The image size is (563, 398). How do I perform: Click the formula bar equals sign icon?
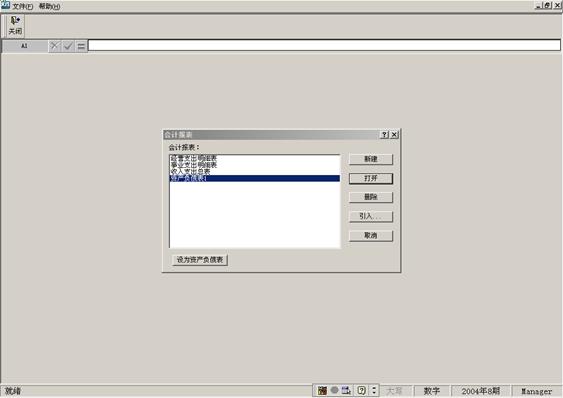[82, 46]
